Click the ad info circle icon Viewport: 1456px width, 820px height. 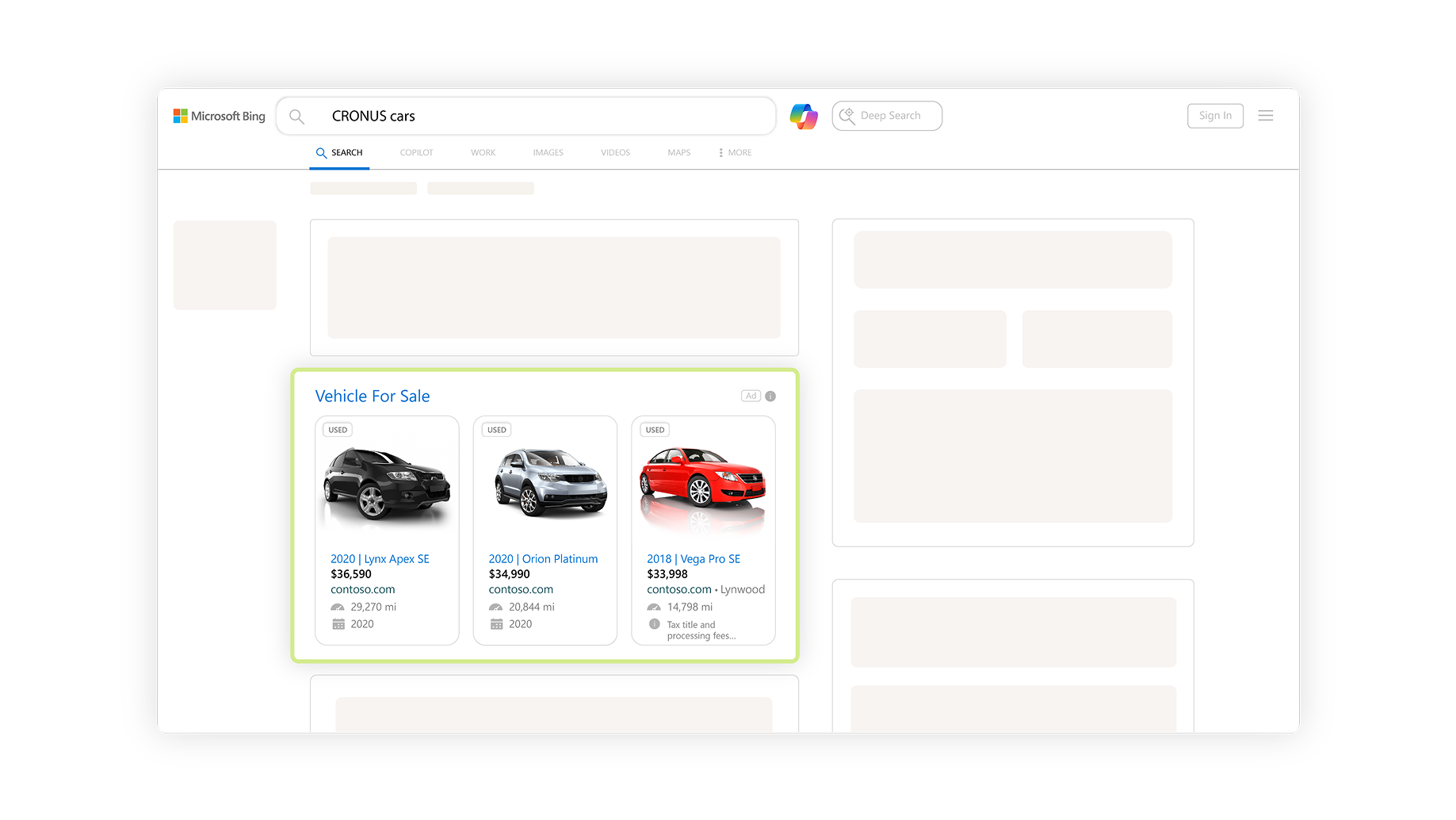770,397
